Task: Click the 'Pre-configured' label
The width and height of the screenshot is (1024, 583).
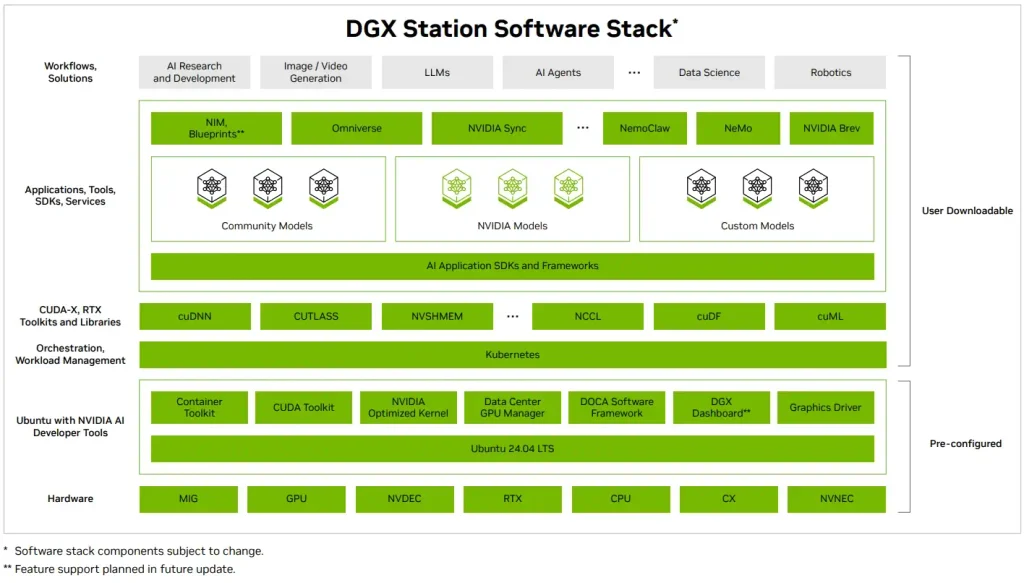Action: (x=966, y=444)
